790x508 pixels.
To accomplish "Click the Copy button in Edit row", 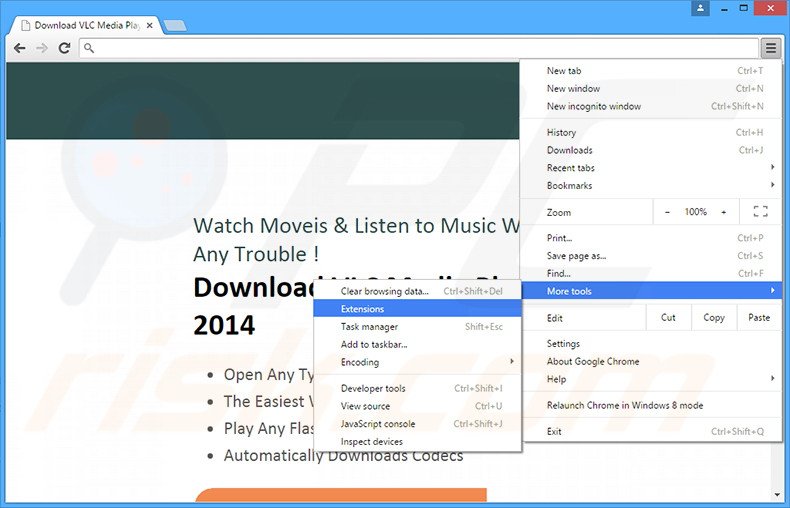I will 713,318.
